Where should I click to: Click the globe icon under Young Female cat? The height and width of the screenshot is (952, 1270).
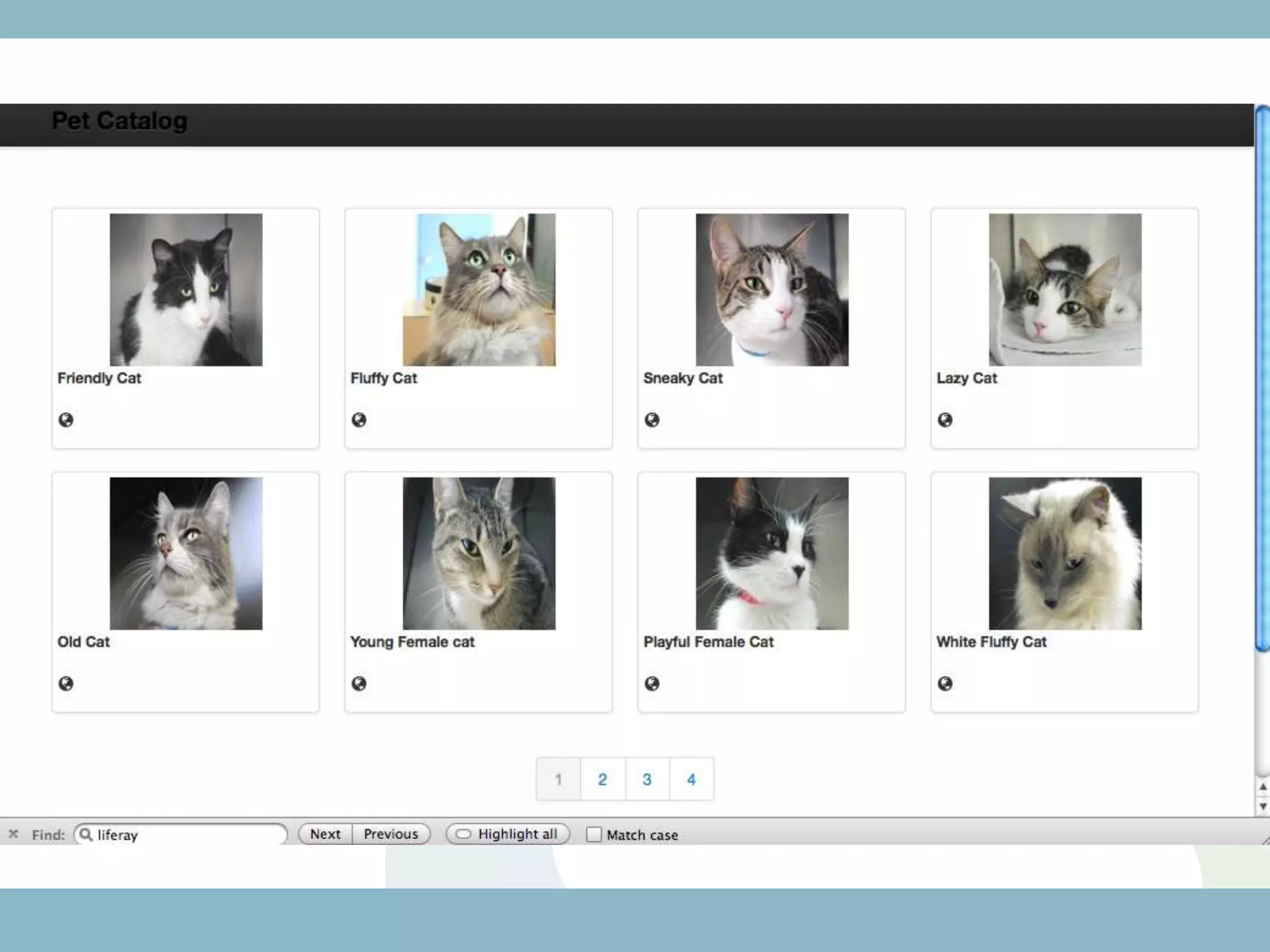[359, 684]
